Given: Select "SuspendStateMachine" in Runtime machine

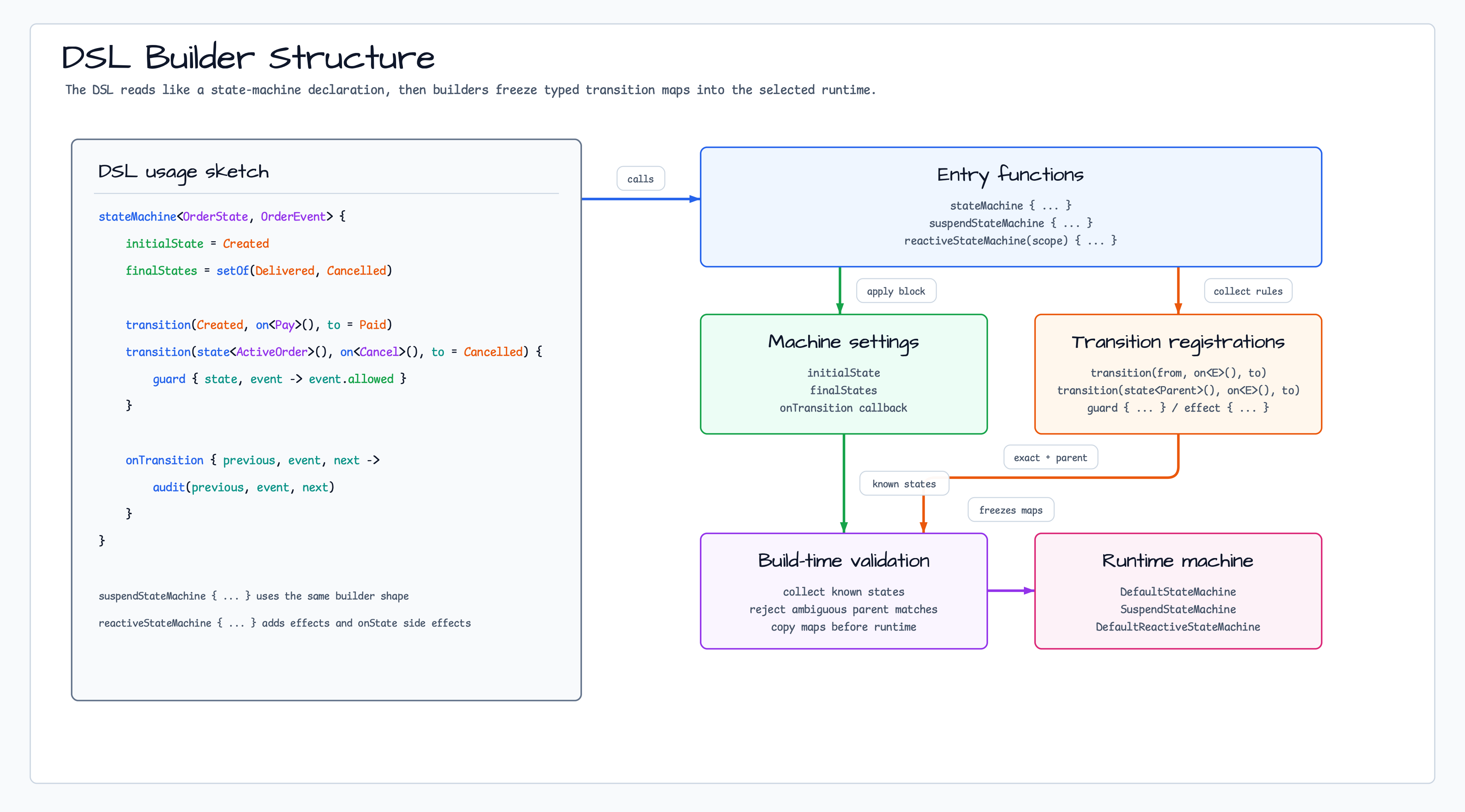Looking at the screenshot, I should (1178, 609).
